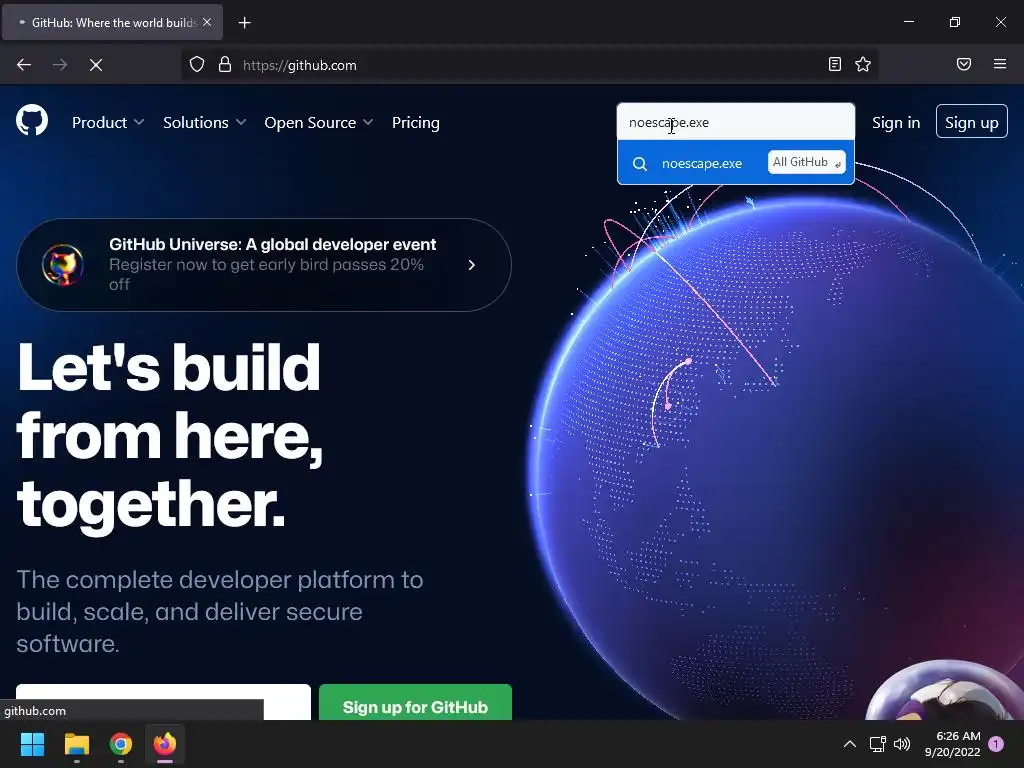
Task: Open the tracking protection shield icon
Action: pos(197,65)
